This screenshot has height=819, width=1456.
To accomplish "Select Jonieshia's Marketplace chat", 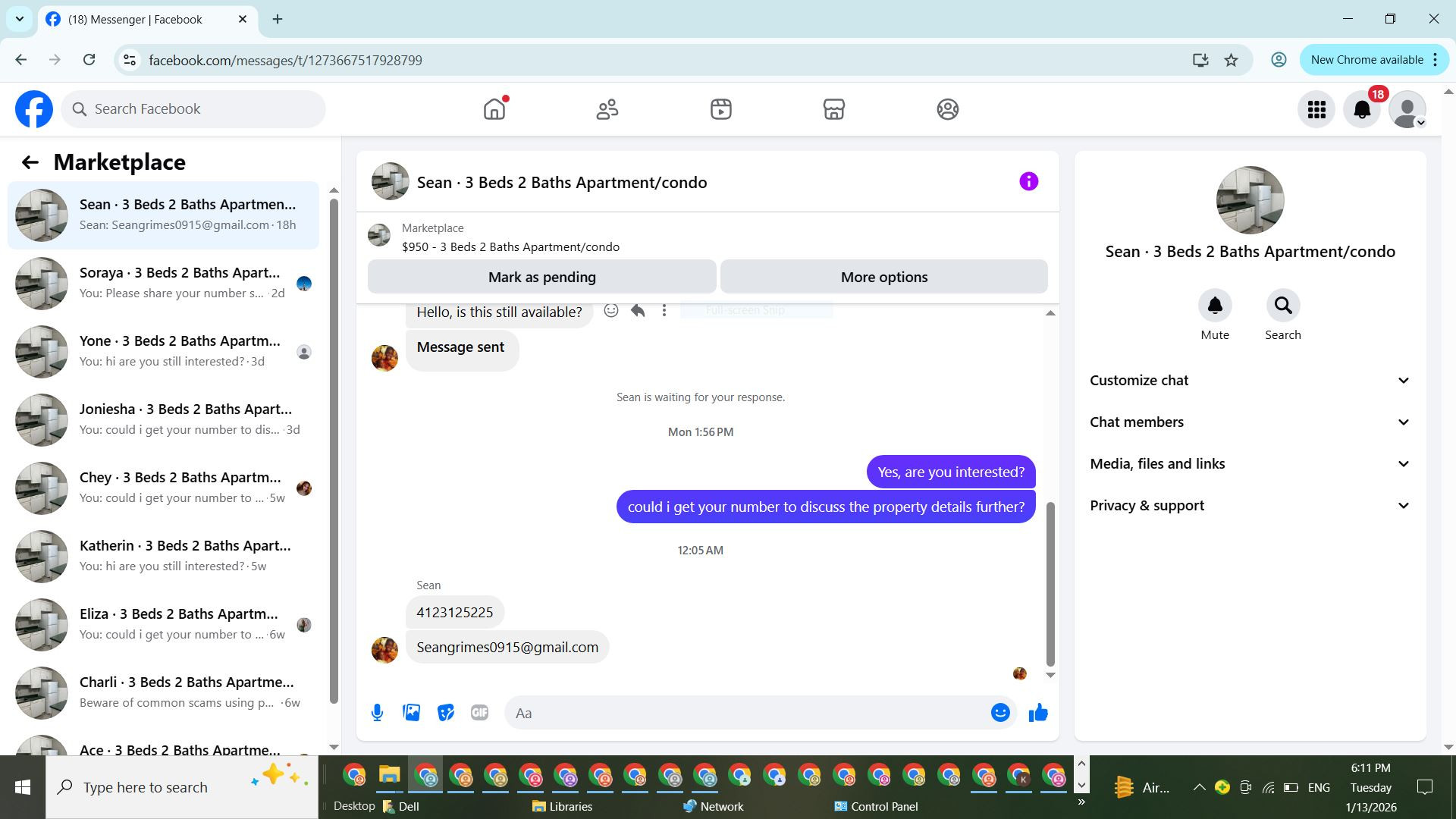I will pyautogui.click(x=163, y=419).
